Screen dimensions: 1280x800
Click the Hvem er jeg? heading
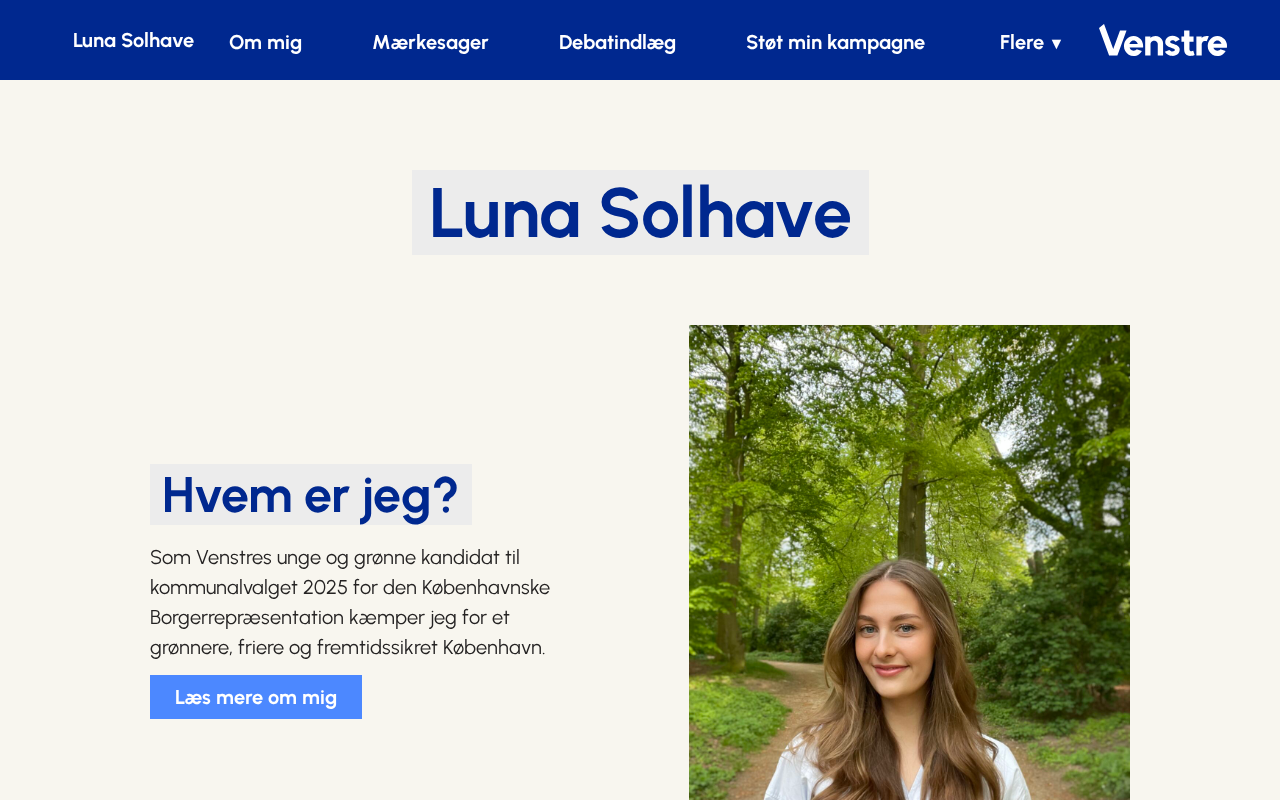(x=310, y=494)
